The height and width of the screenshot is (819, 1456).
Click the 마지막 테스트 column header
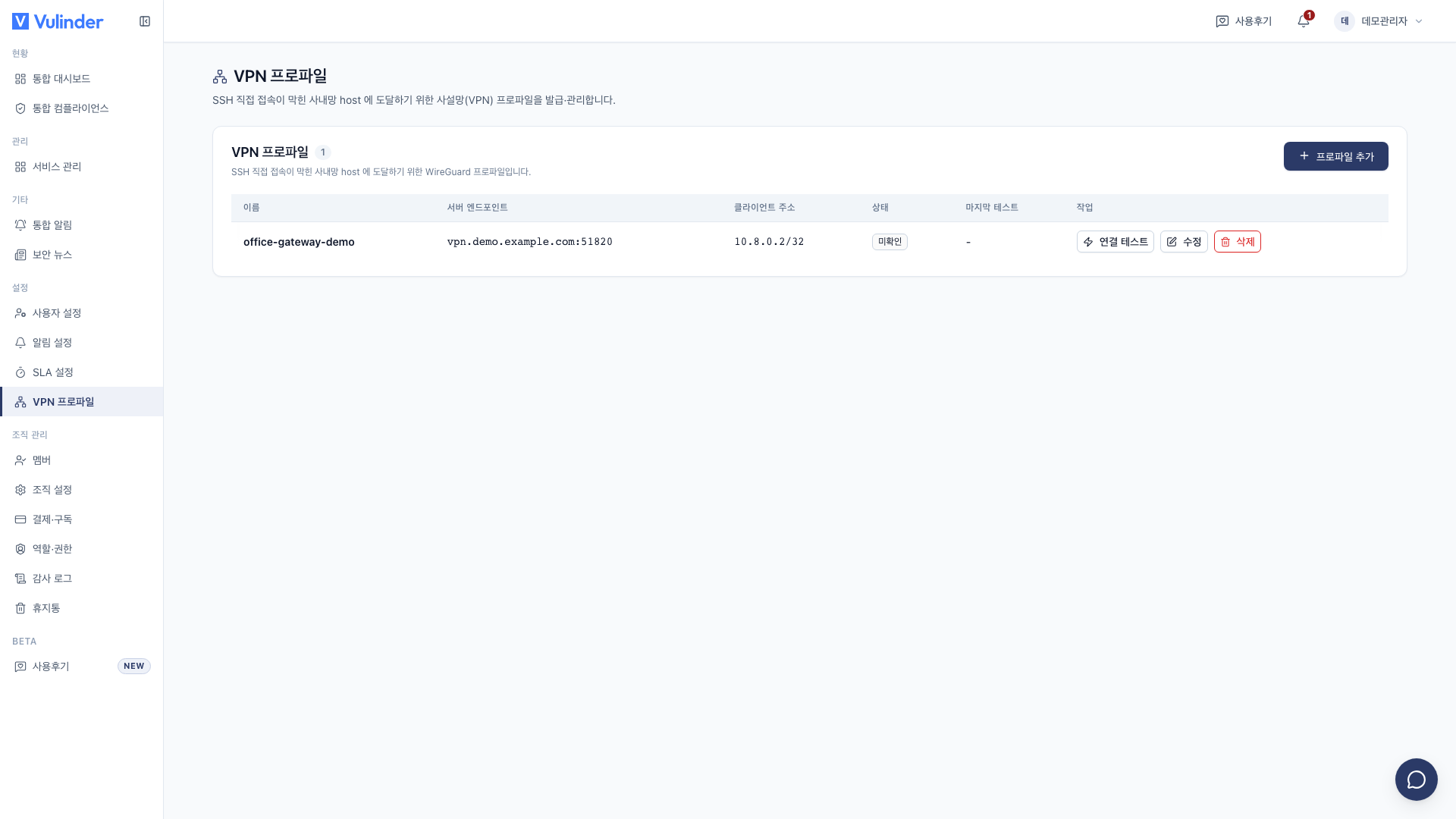[992, 208]
